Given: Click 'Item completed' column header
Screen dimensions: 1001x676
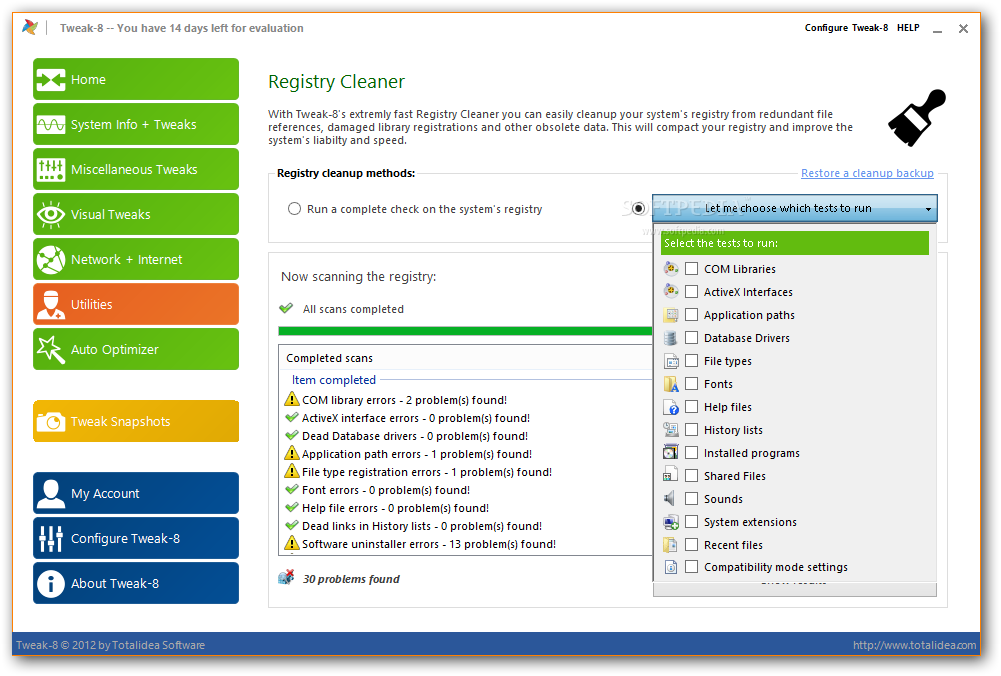Looking at the screenshot, I should (x=334, y=380).
